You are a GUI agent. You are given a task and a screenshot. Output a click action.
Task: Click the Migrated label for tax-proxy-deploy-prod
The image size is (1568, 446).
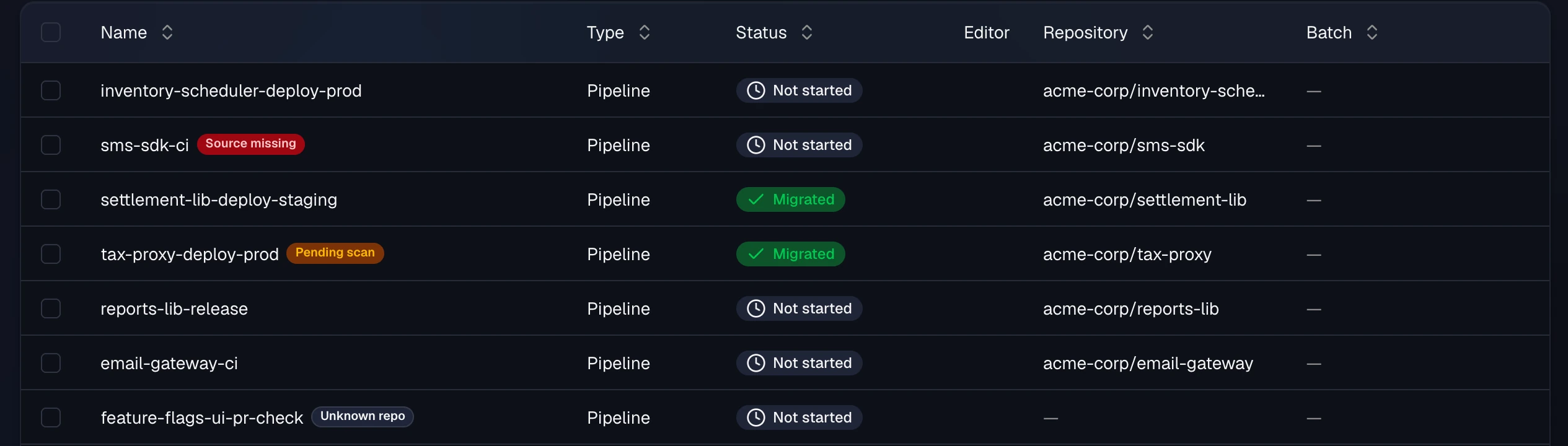tap(804, 254)
